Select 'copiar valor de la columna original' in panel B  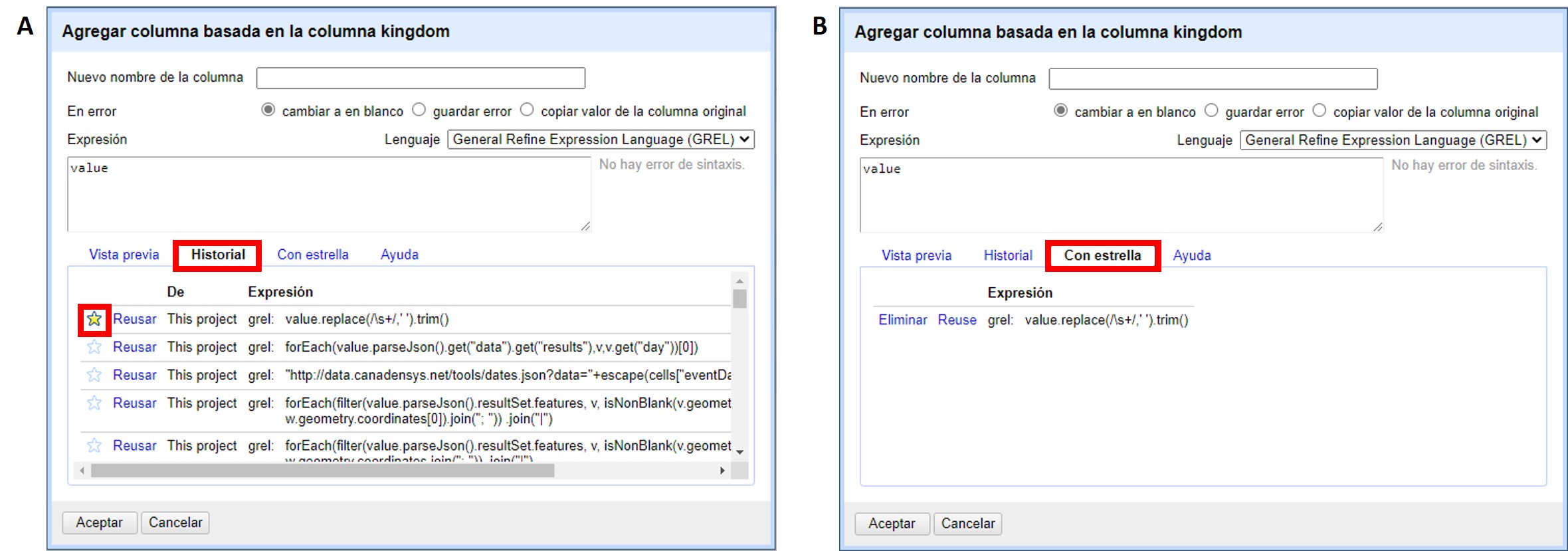[1320, 110]
